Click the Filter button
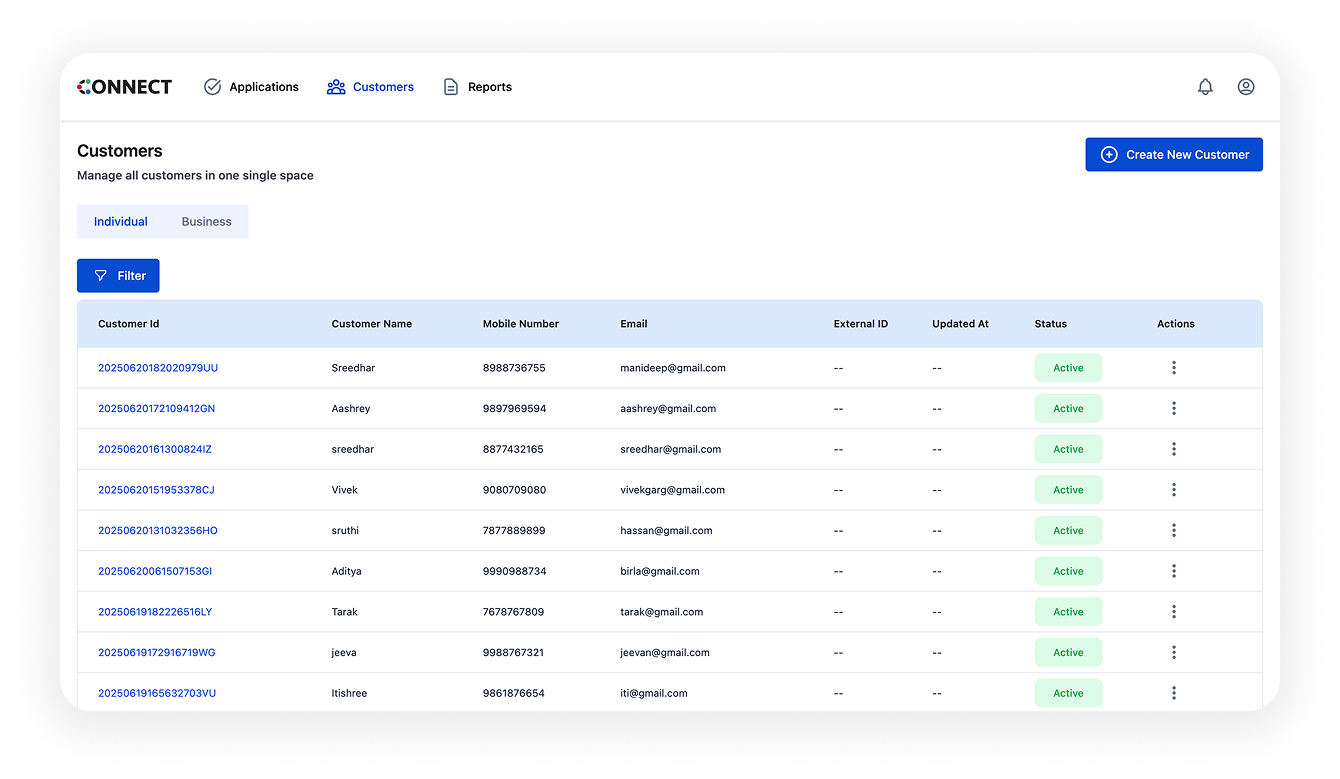1340x779 pixels. click(118, 275)
